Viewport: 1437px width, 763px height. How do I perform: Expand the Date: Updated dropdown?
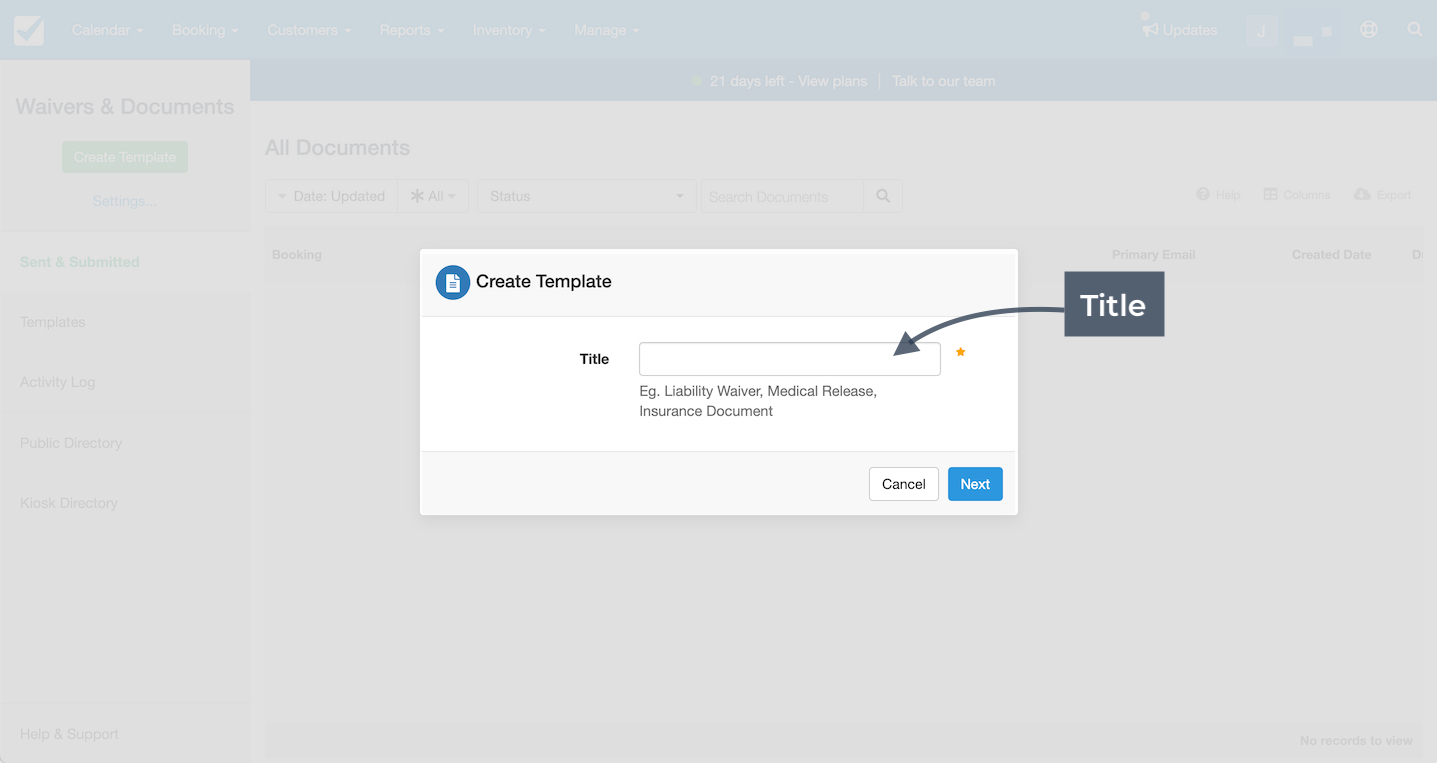pyautogui.click(x=332, y=196)
